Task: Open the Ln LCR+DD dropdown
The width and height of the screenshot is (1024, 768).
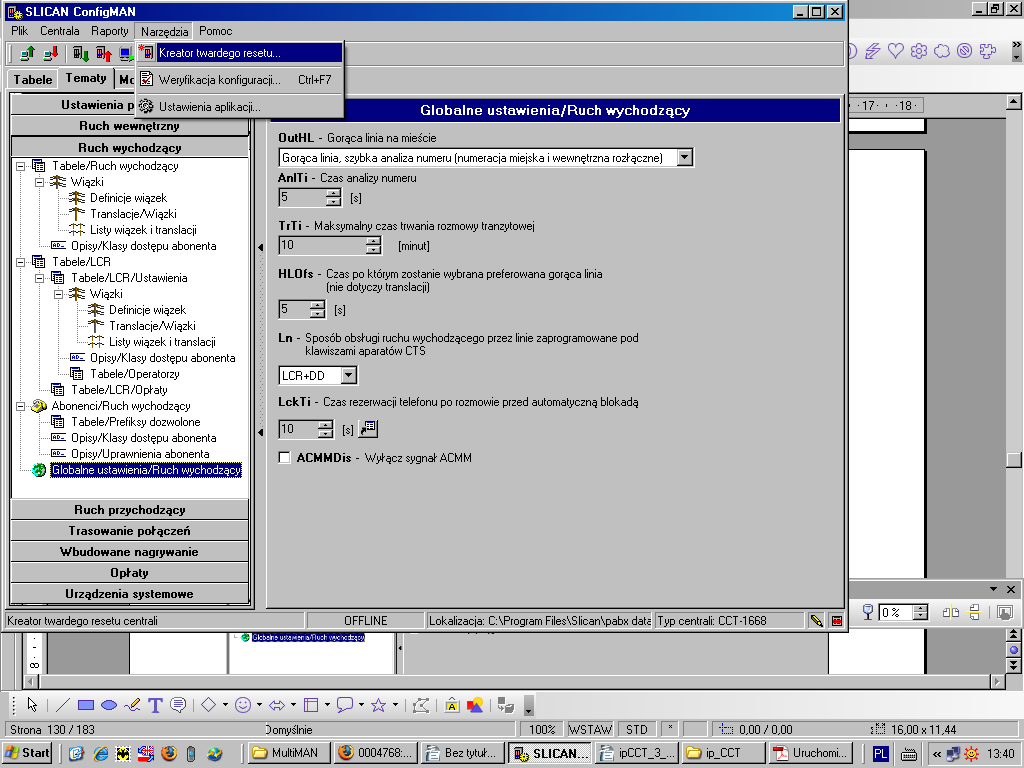Action: [x=349, y=376]
